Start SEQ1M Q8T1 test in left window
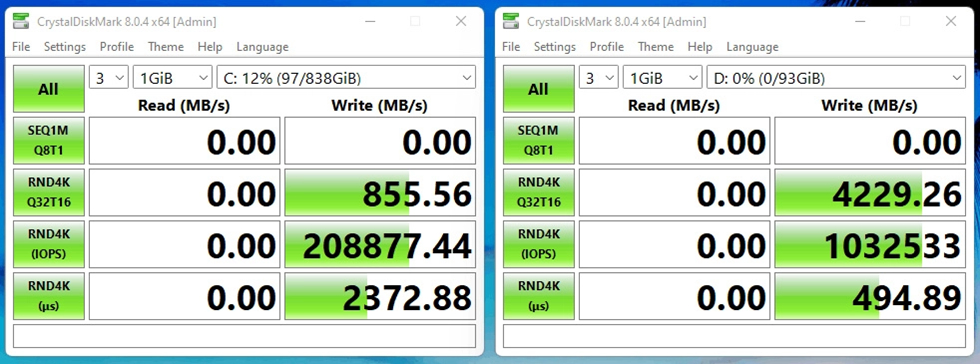This screenshot has width=980, height=364. pos(48,140)
